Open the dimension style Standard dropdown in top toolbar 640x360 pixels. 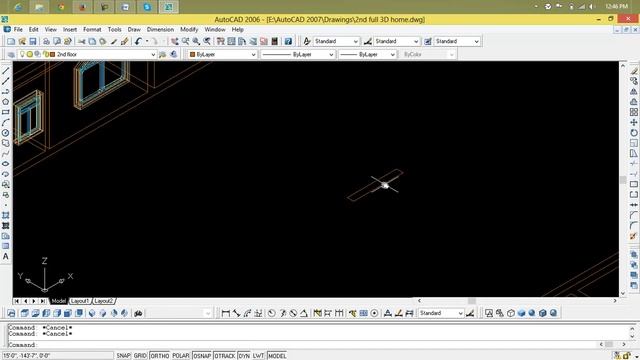(416, 41)
